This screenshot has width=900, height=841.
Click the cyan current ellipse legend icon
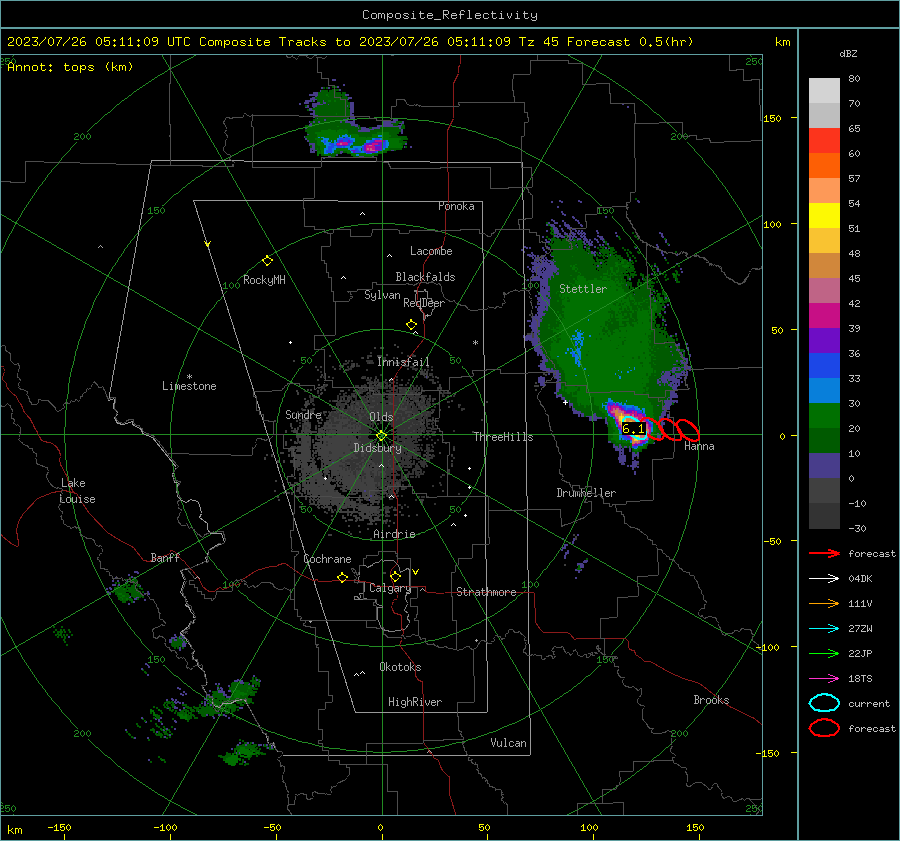tap(824, 703)
